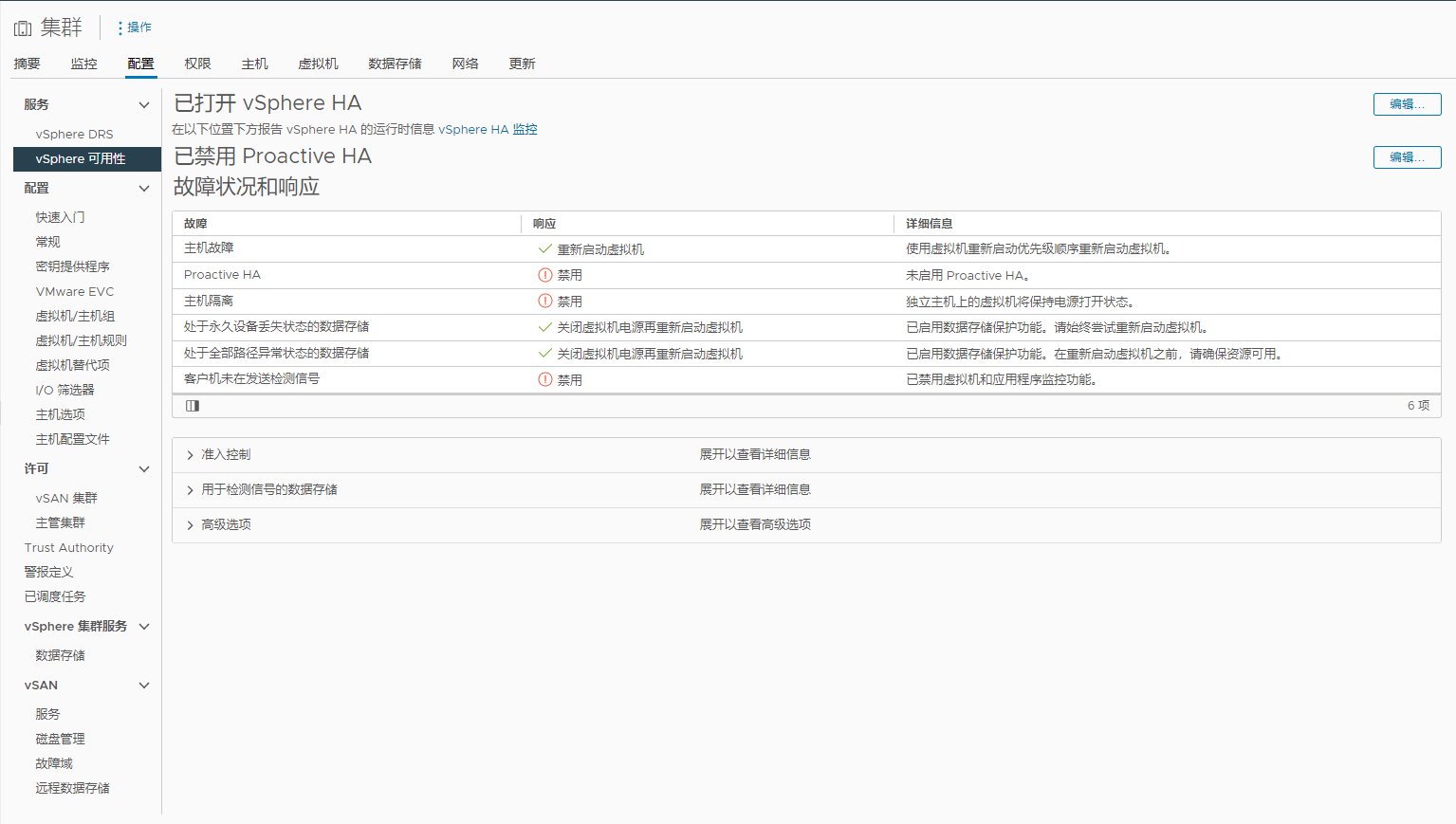Click the 6 项 item count
The image size is (1456, 824).
pyautogui.click(x=1418, y=406)
